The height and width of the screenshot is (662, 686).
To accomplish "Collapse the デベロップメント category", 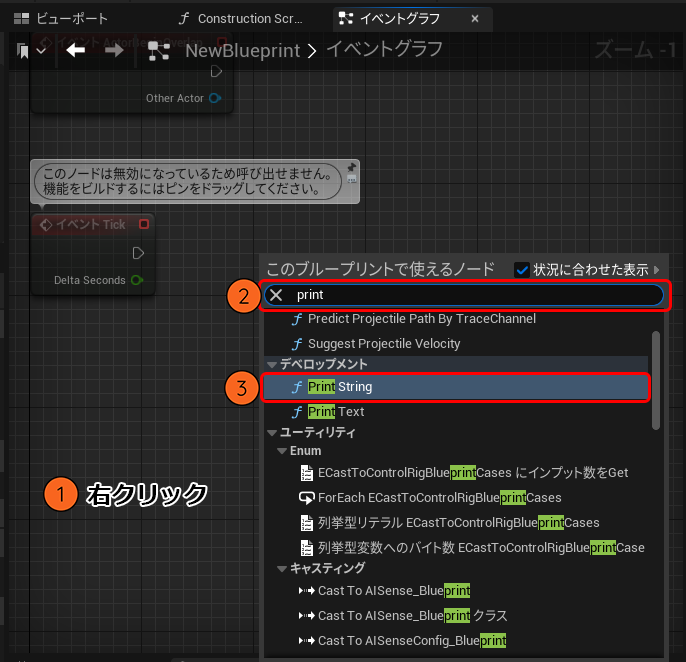I will point(271,364).
